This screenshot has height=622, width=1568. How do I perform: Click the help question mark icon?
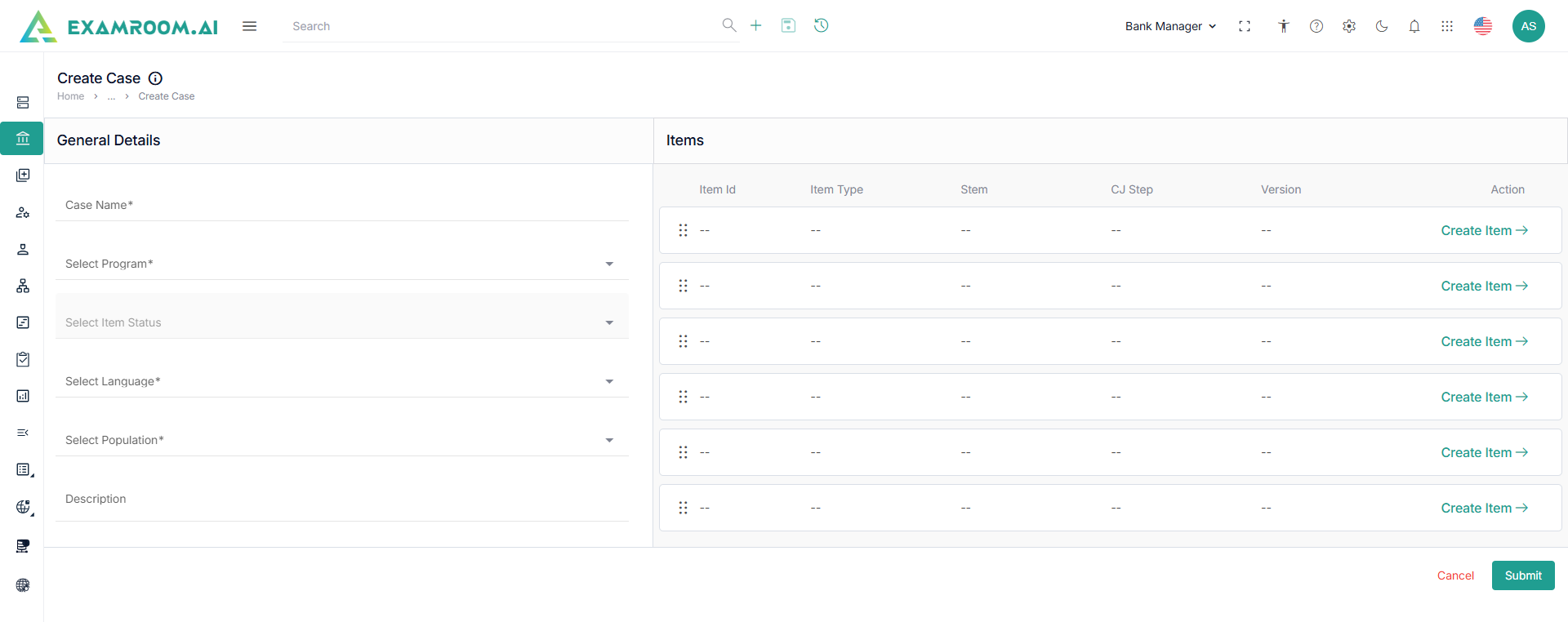(1316, 26)
